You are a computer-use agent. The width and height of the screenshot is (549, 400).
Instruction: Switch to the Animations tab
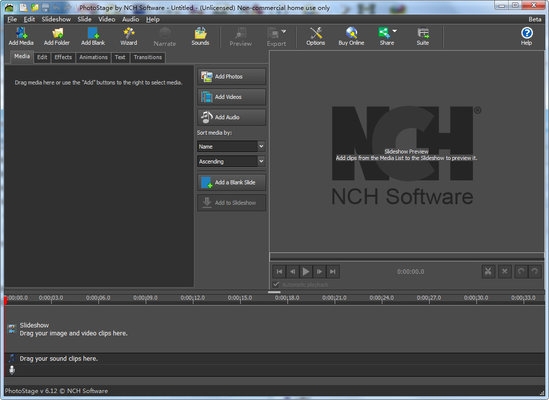click(x=93, y=57)
